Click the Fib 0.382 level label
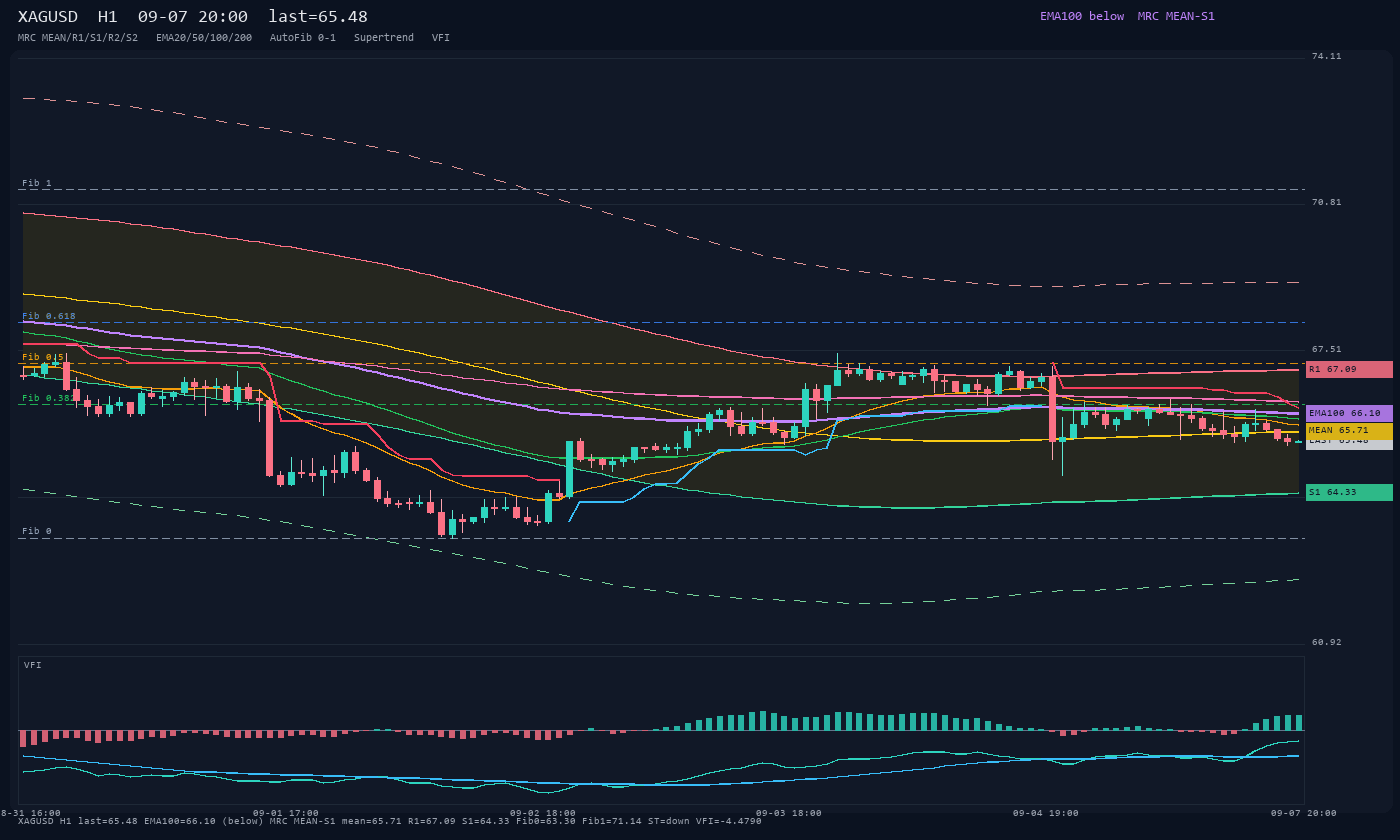1400x840 pixels. [x=47, y=398]
